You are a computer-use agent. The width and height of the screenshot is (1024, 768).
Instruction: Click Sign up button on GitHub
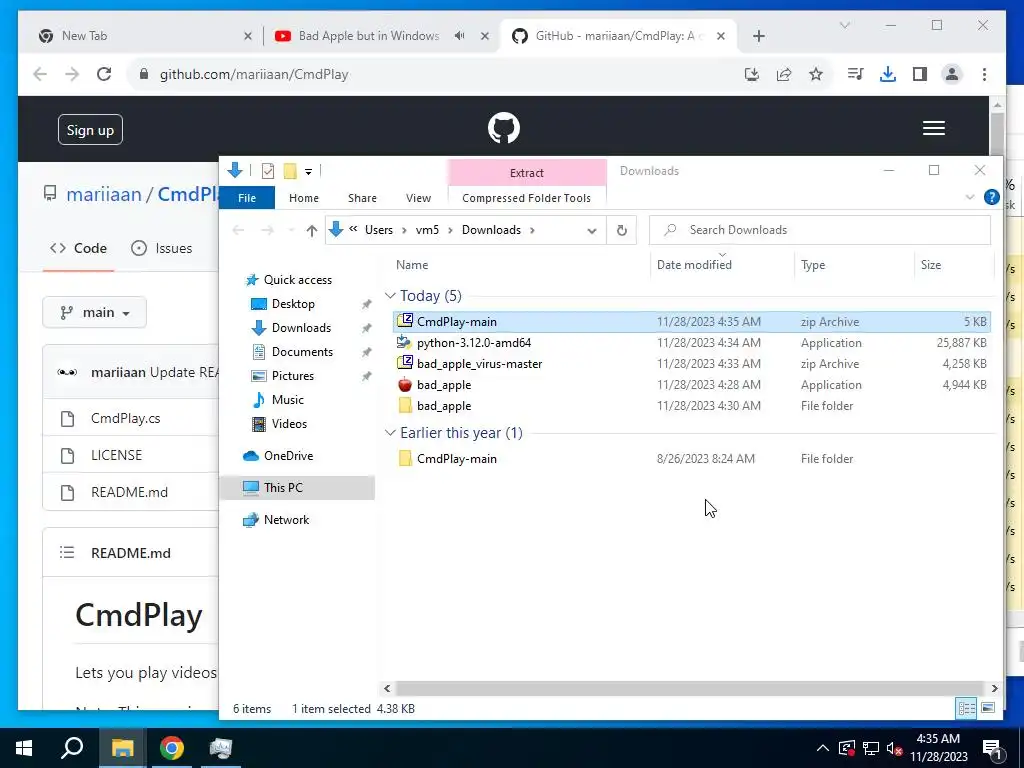(x=90, y=130)
